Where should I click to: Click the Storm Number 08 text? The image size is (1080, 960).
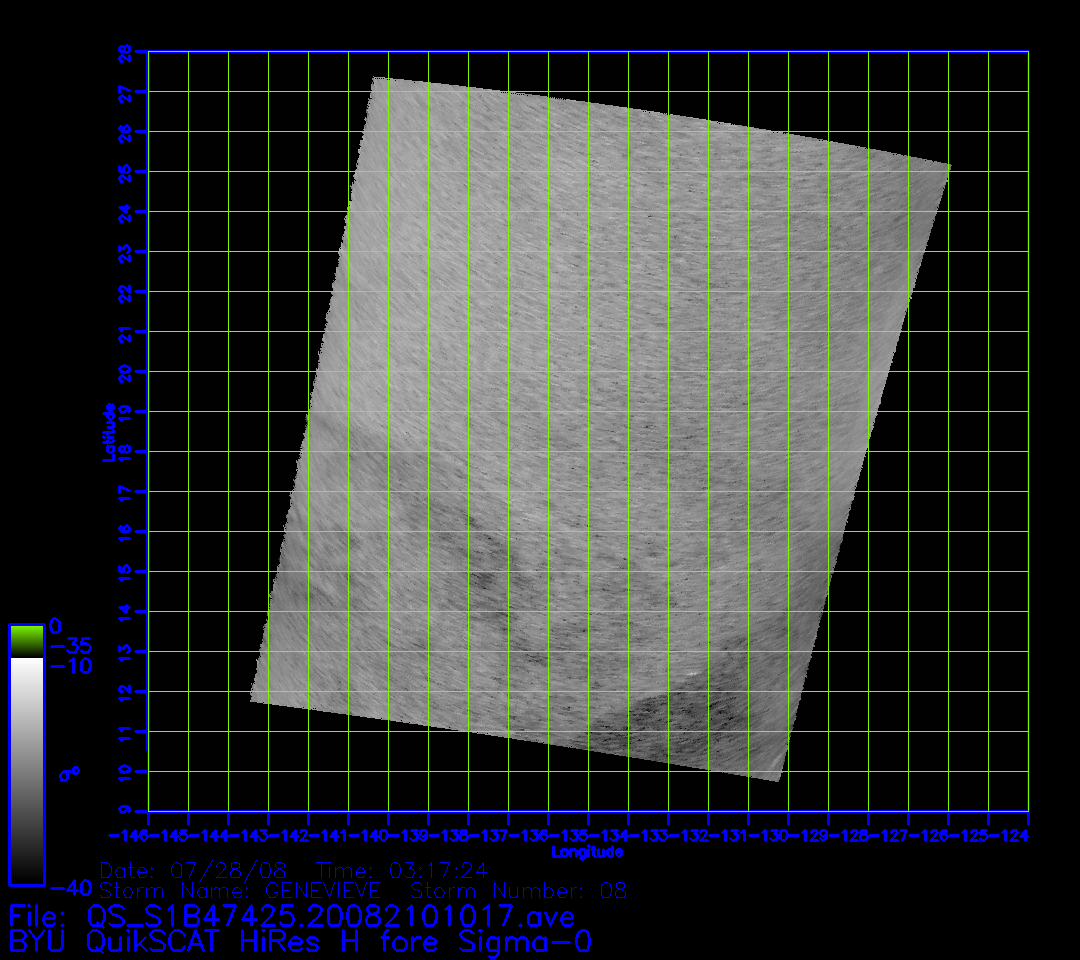click(519, 890)
